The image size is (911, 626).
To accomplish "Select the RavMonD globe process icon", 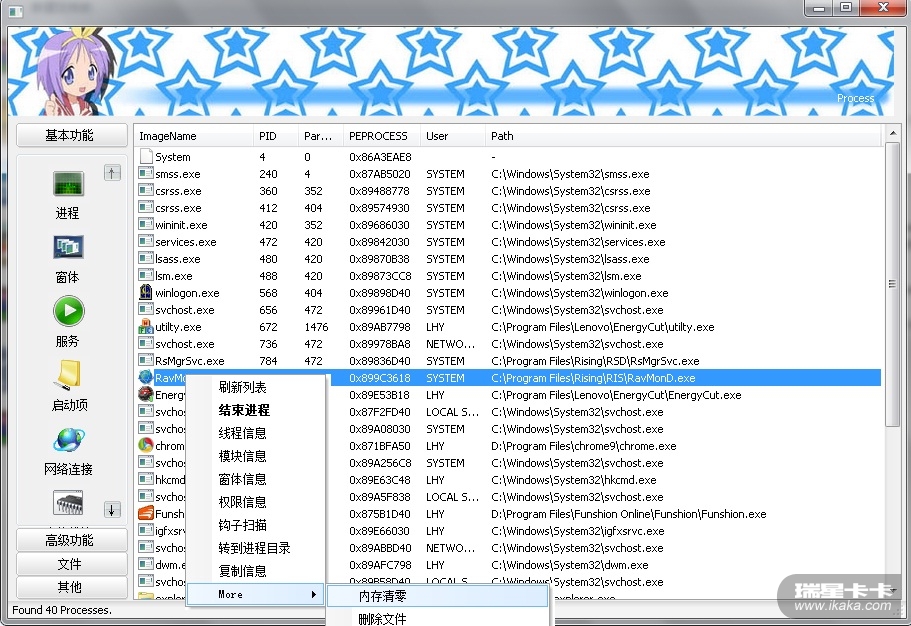I will pos(146,377).
